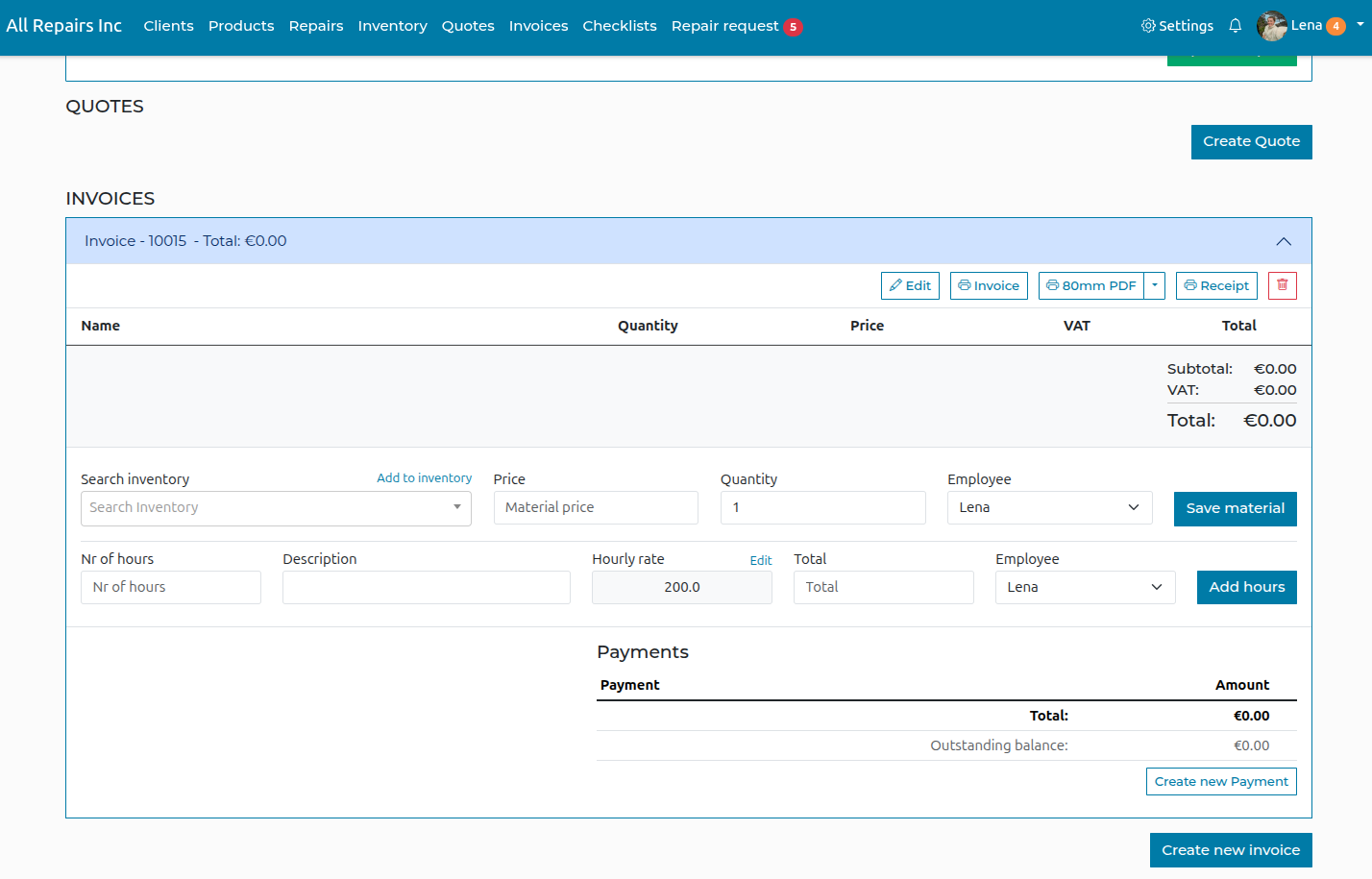Click the orange notification badge by Lena
This screenshot has height=879, width=1372.
tap(1336, 27)
